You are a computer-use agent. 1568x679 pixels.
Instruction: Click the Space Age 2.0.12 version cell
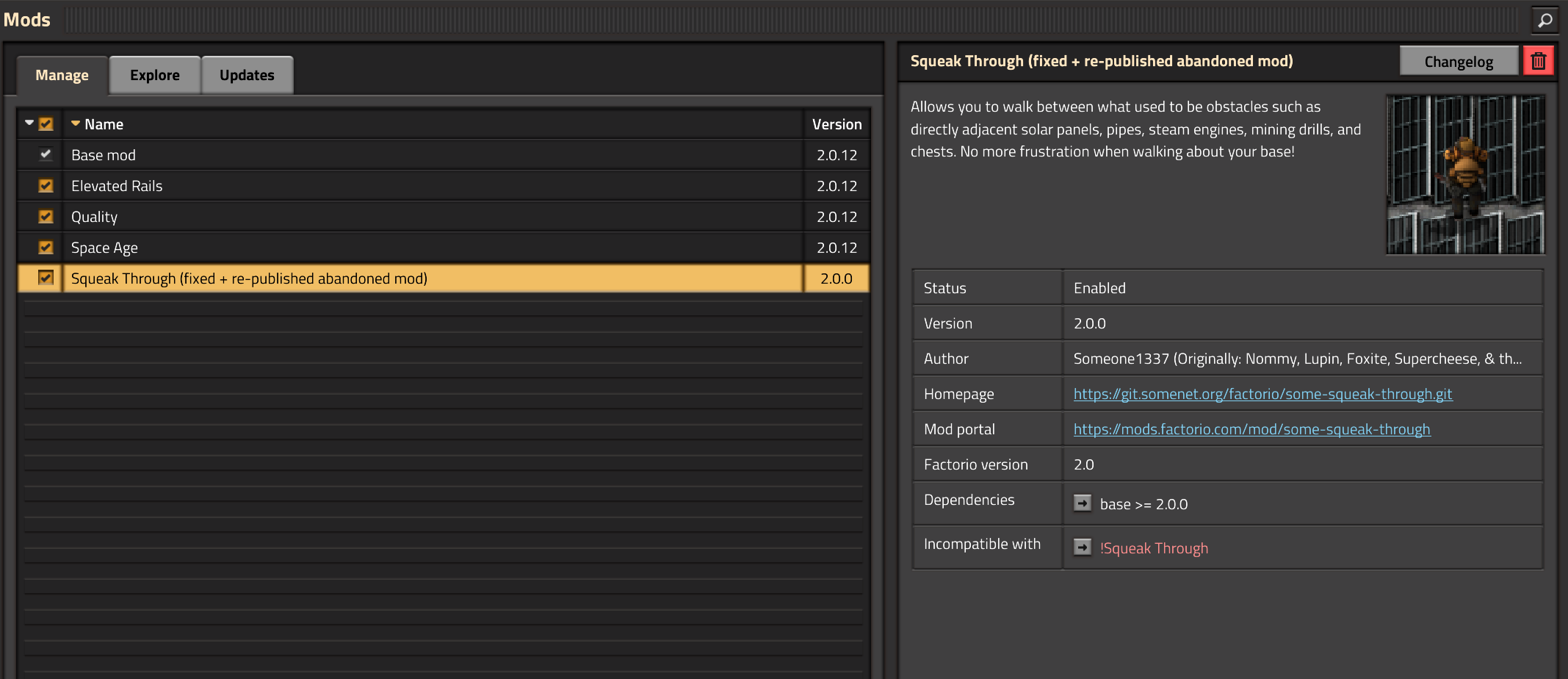[837, 248]
